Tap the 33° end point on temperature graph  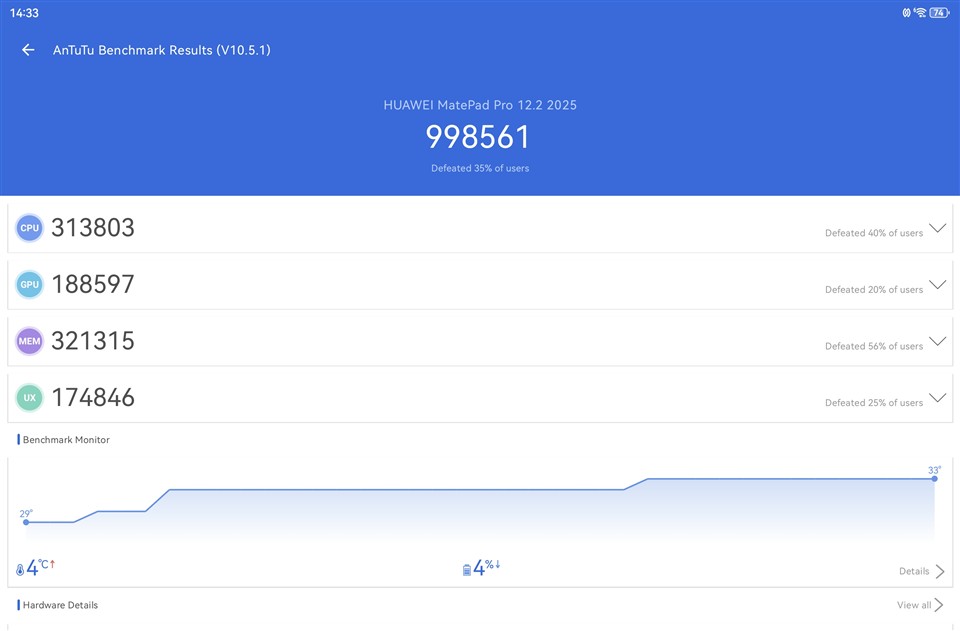[x=934, y=479]
